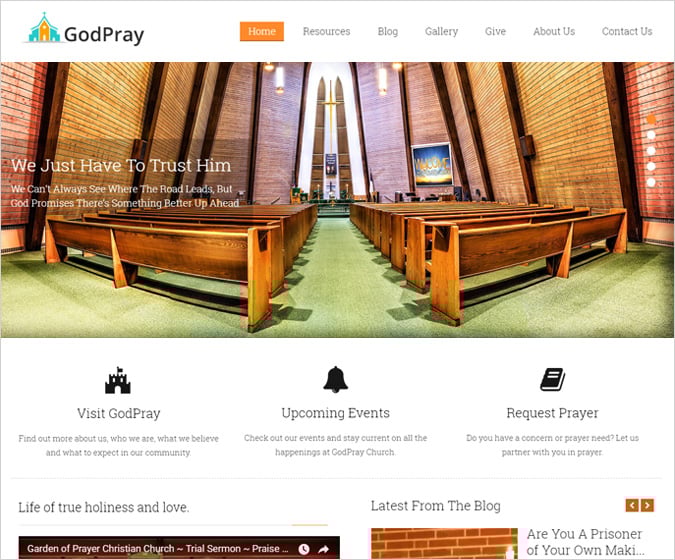
Task: Click the Watch Later clock icon on video
Action: tap(304, 549)
